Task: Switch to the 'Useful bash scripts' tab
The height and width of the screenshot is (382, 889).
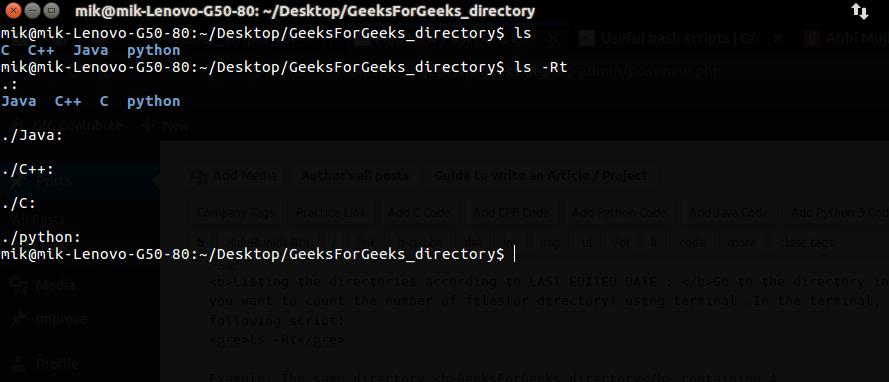Action: point(679,39)
